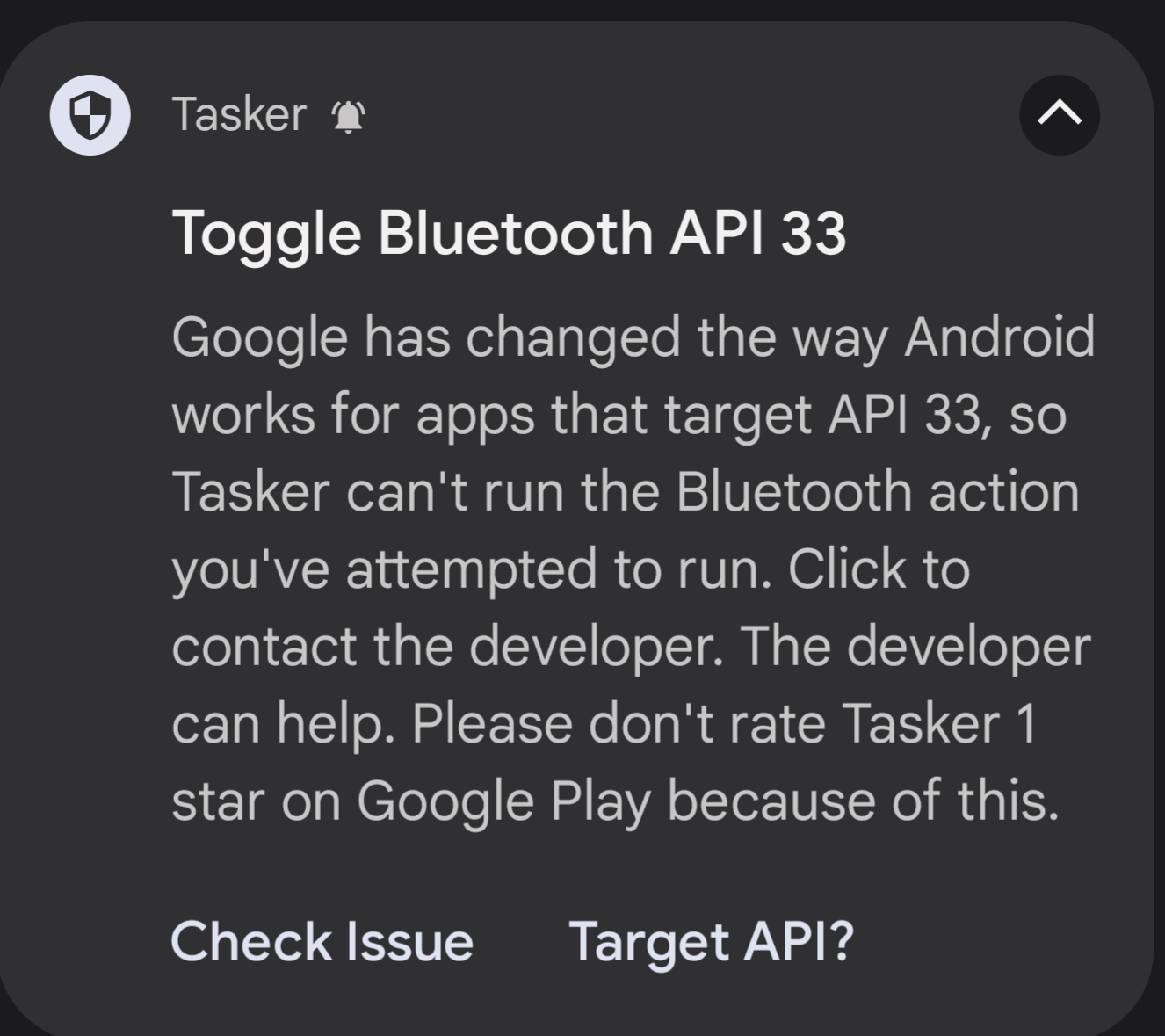Select the word Bluetooth in the notification title
The image size is (1165, 1036).
[x=516, y=233]
